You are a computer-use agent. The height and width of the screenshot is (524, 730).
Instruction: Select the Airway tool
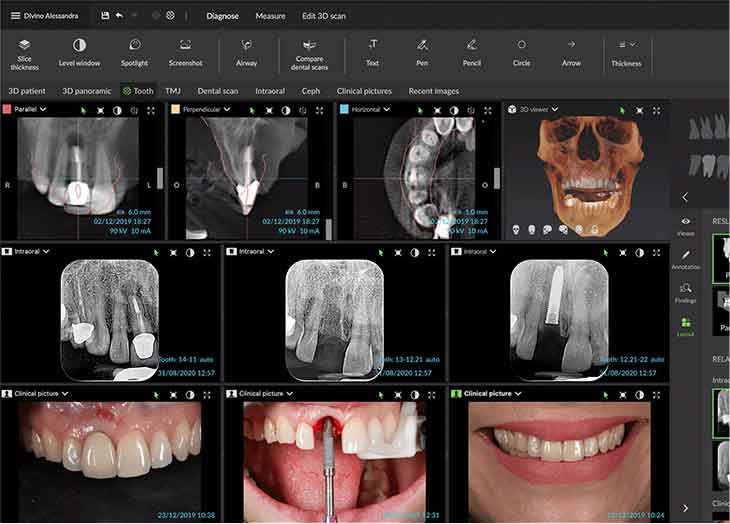point(246,53)
